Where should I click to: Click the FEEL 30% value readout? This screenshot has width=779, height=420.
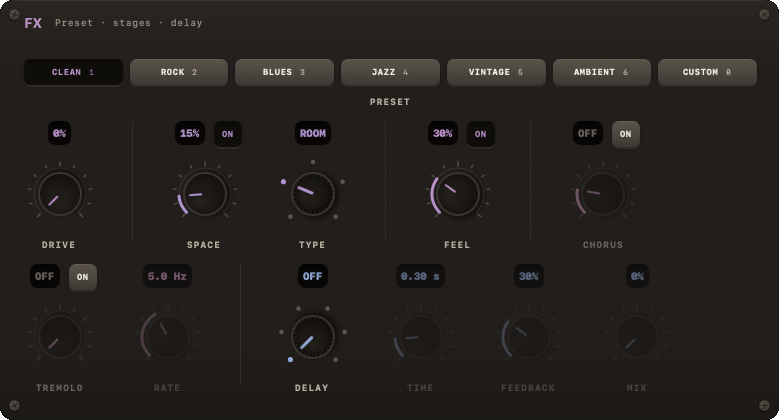(x=443, y=133)
